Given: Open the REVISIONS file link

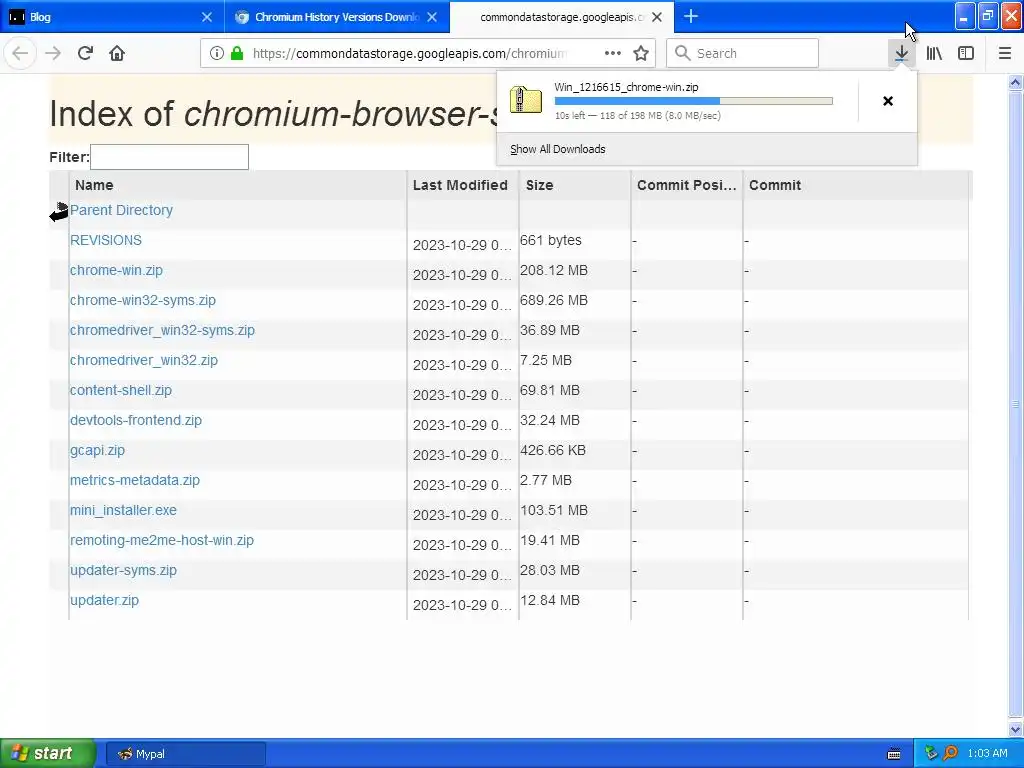Looking at the screenshot, I should 106,240.
